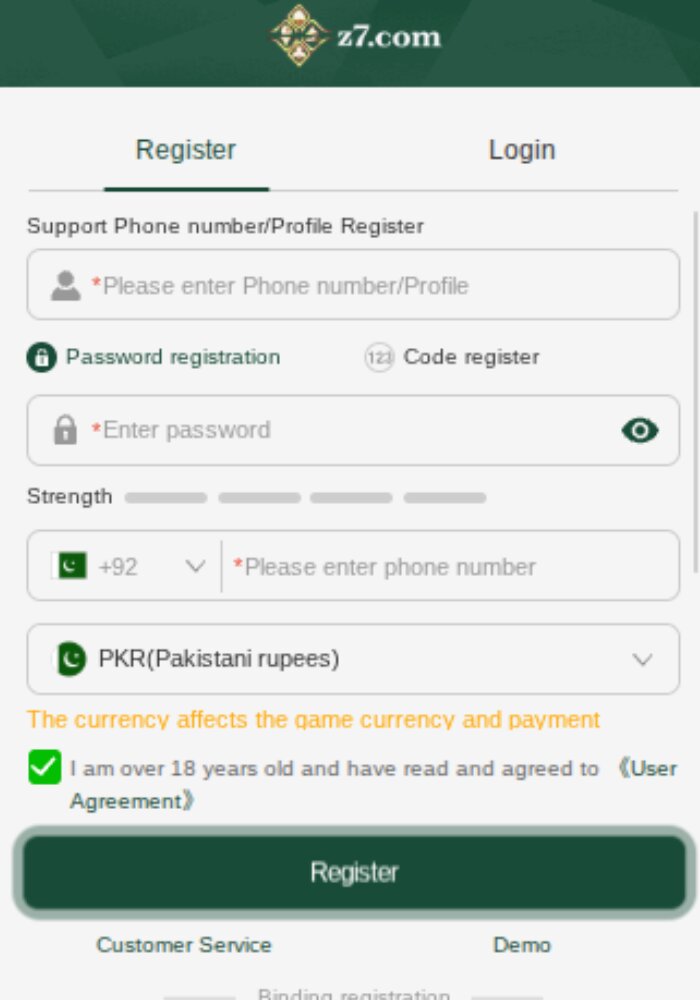
Task: Click the green lock Password registration icon
Action: click(x=41, y=357)
